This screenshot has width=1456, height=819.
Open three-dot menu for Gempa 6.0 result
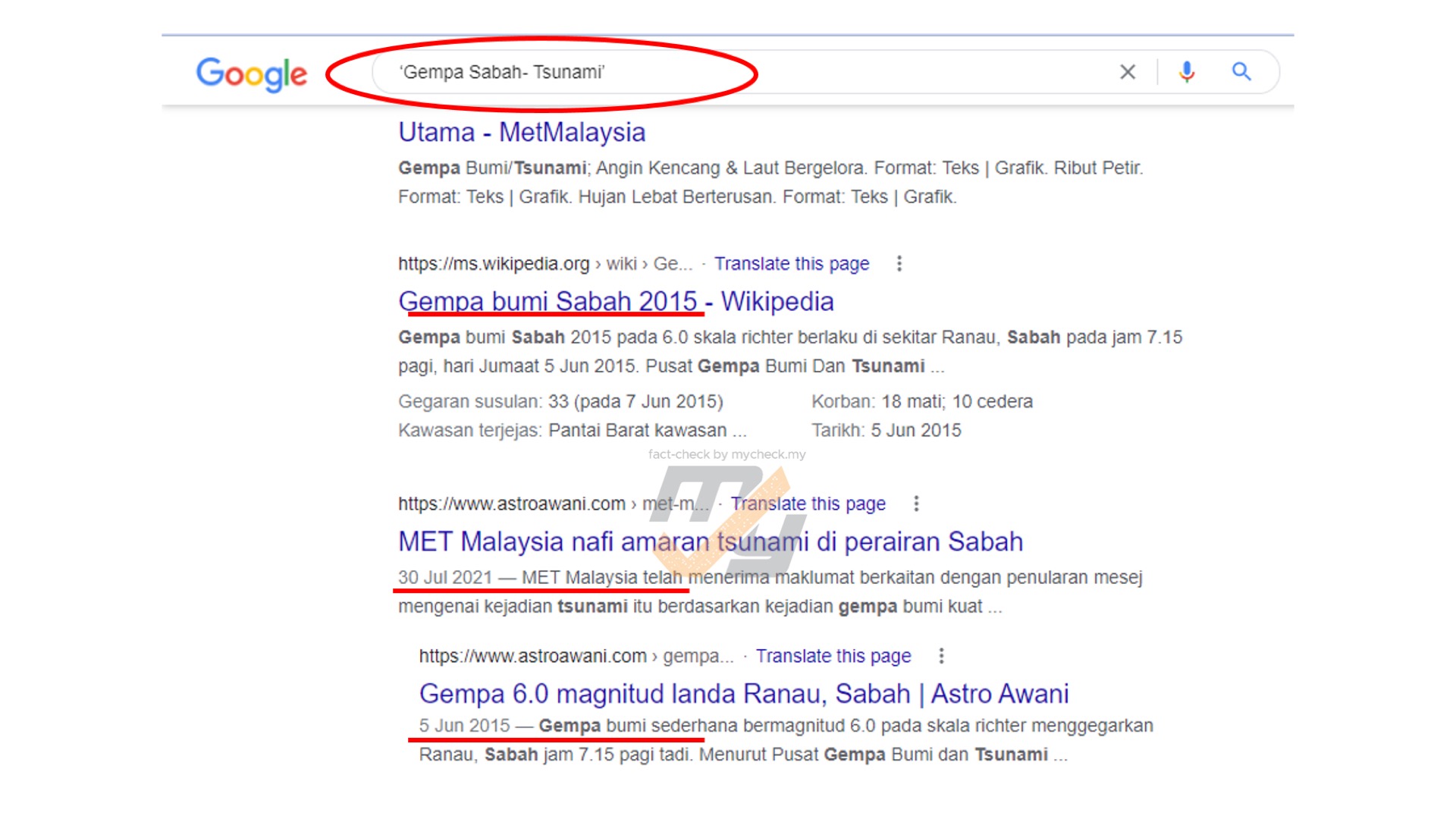[941, 656]
